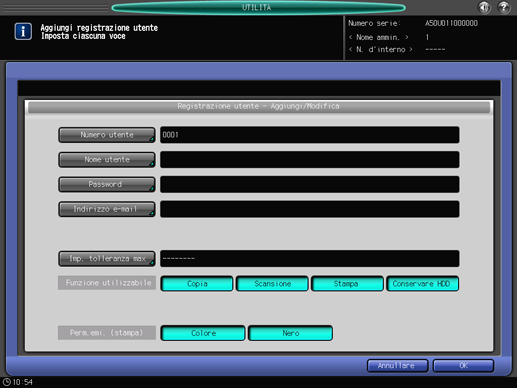Screen dimensions: 517x388
Task: Click the clock icon beside 10:54
Action: tap(7, 382)
